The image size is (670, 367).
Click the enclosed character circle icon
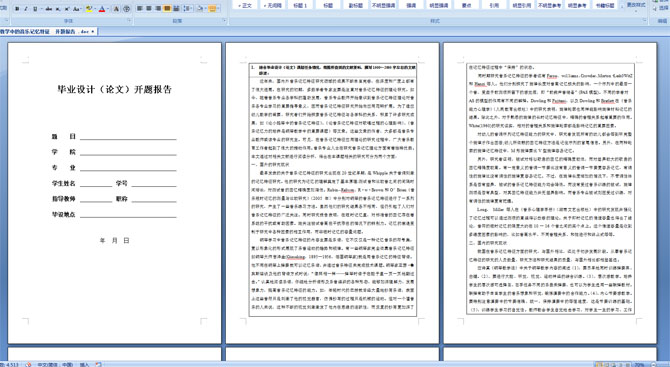coord(127,9)
